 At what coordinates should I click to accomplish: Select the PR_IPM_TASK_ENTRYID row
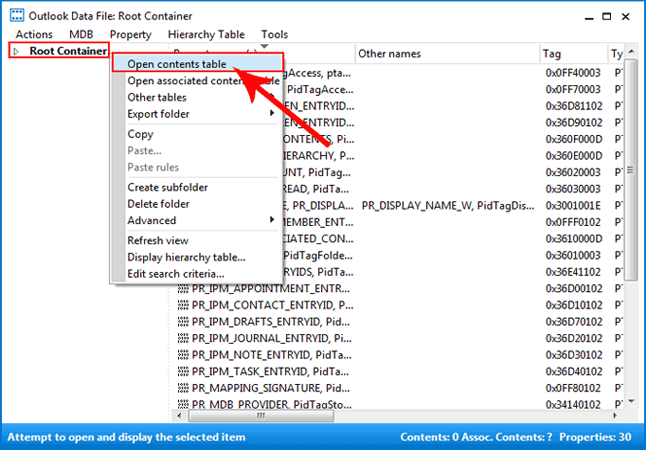click(398, 372)
